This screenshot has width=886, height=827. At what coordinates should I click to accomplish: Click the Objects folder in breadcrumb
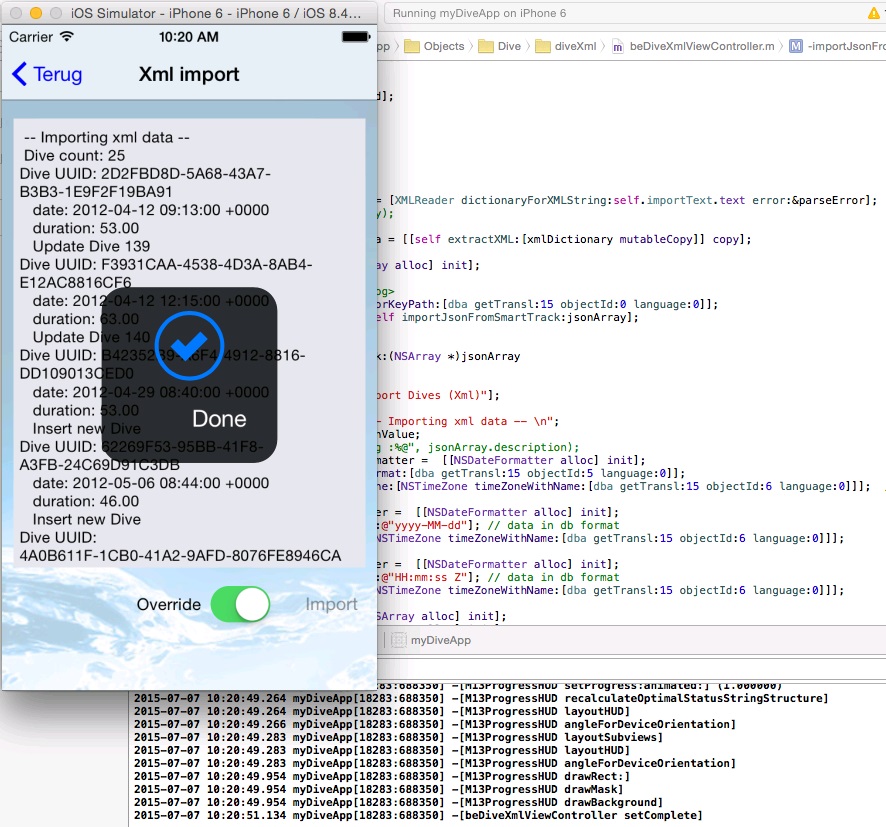(x=412, y=46)
